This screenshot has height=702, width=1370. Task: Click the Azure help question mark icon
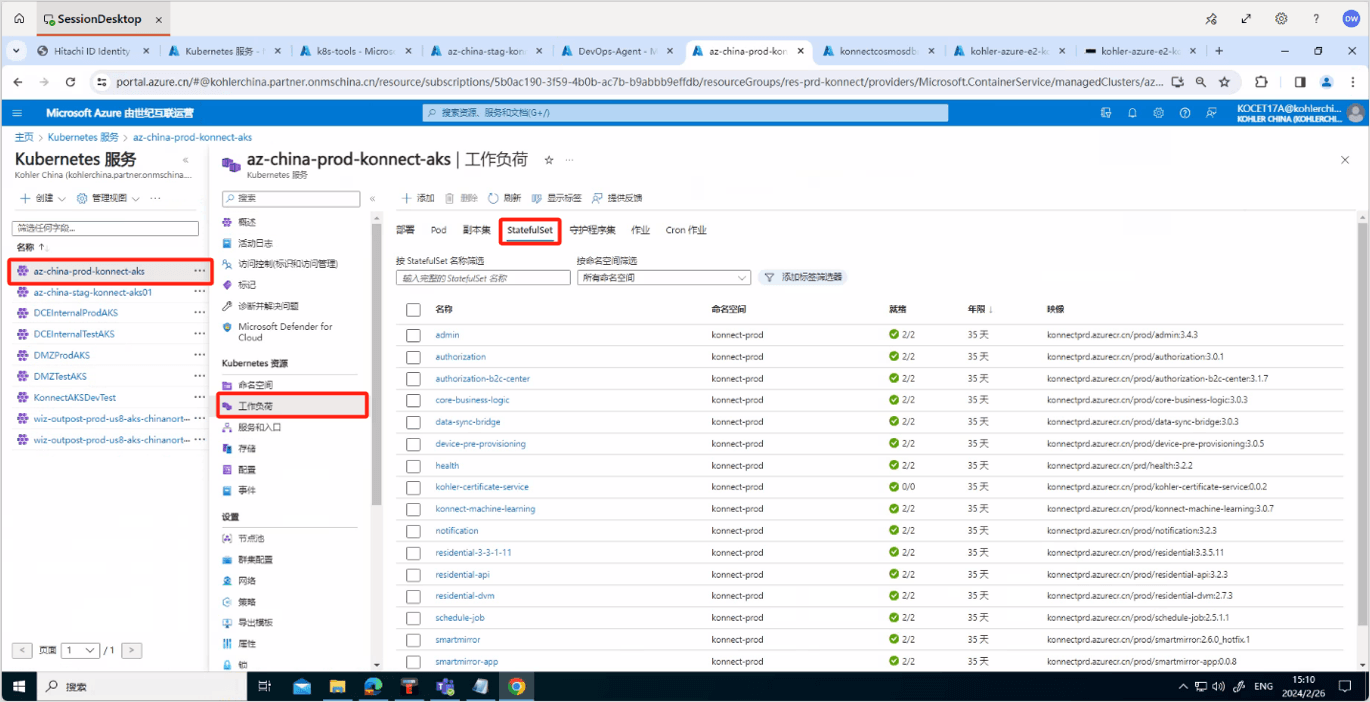1185,113
